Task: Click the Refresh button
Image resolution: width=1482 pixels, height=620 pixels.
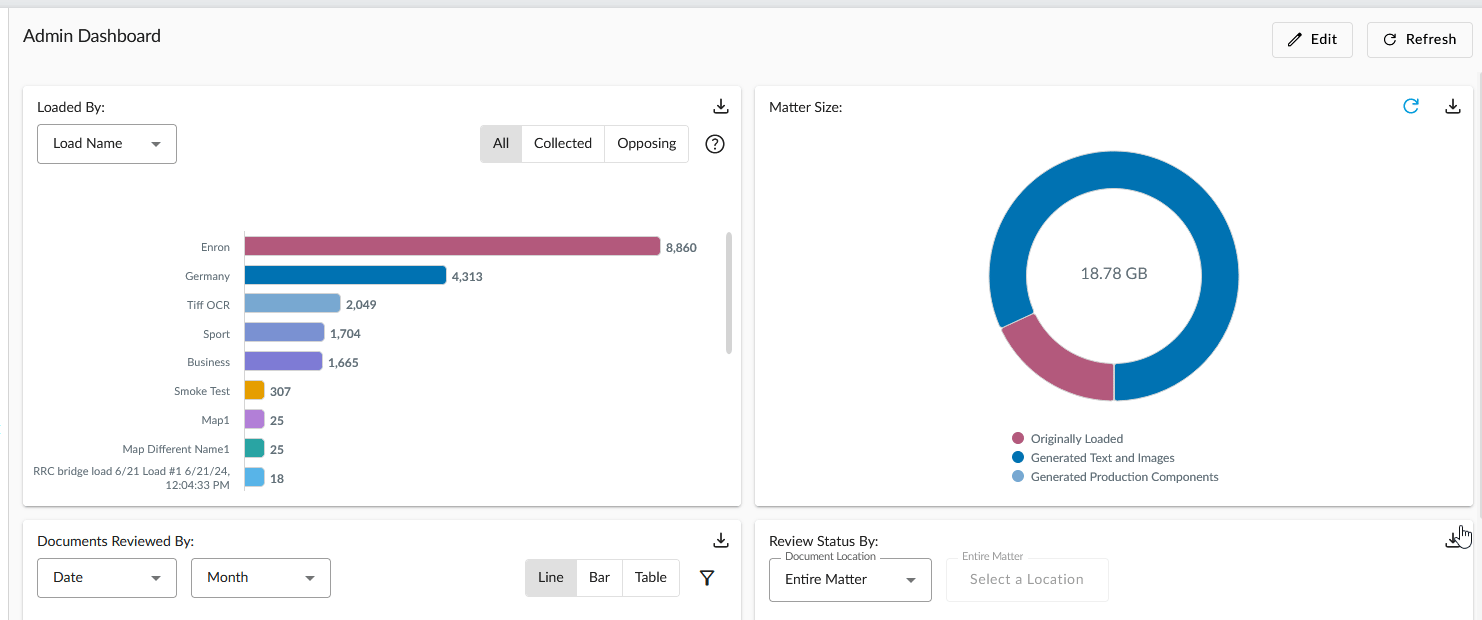Action: (x=1419, y=39)
